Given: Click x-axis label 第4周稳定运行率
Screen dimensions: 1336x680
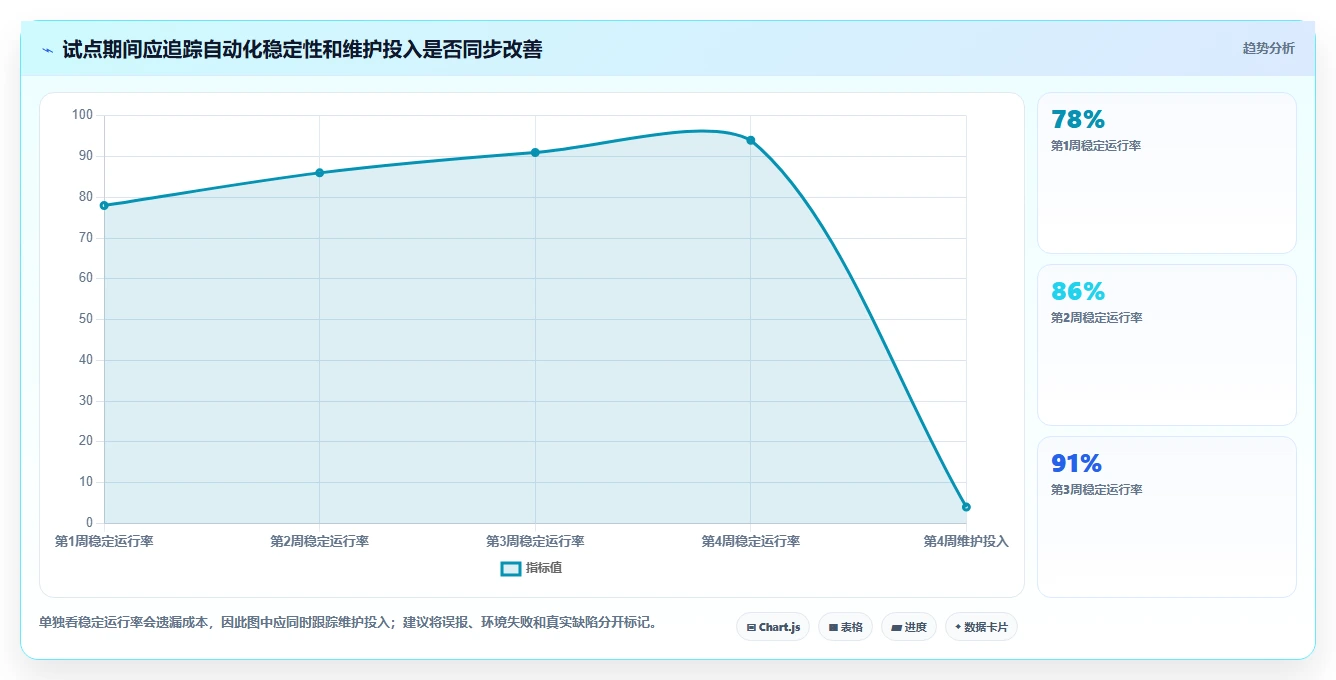Looking at the screenshot, I should (x=750, y=541).
